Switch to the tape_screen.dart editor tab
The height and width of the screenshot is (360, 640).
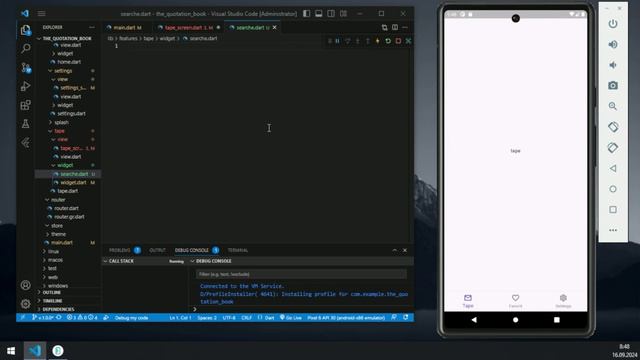click(189, 27)
